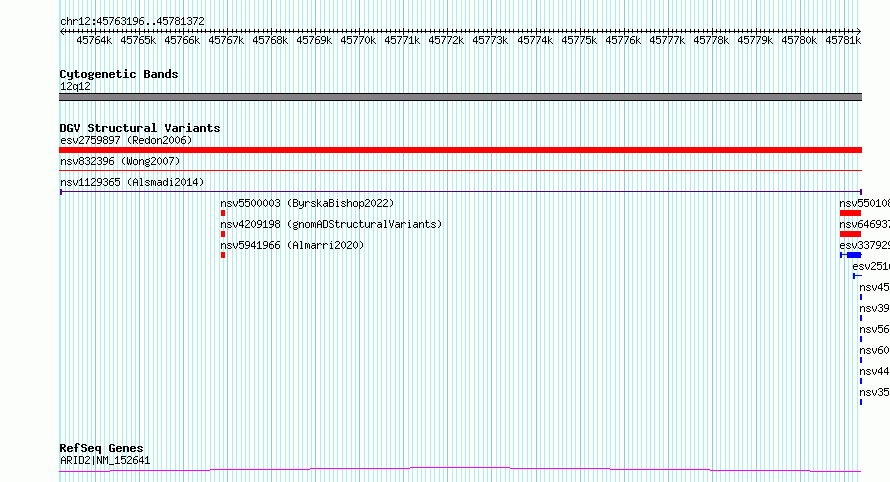Click the 45775k ruler tick label
This screenshot has width=890, height=482.
(579, 40)
